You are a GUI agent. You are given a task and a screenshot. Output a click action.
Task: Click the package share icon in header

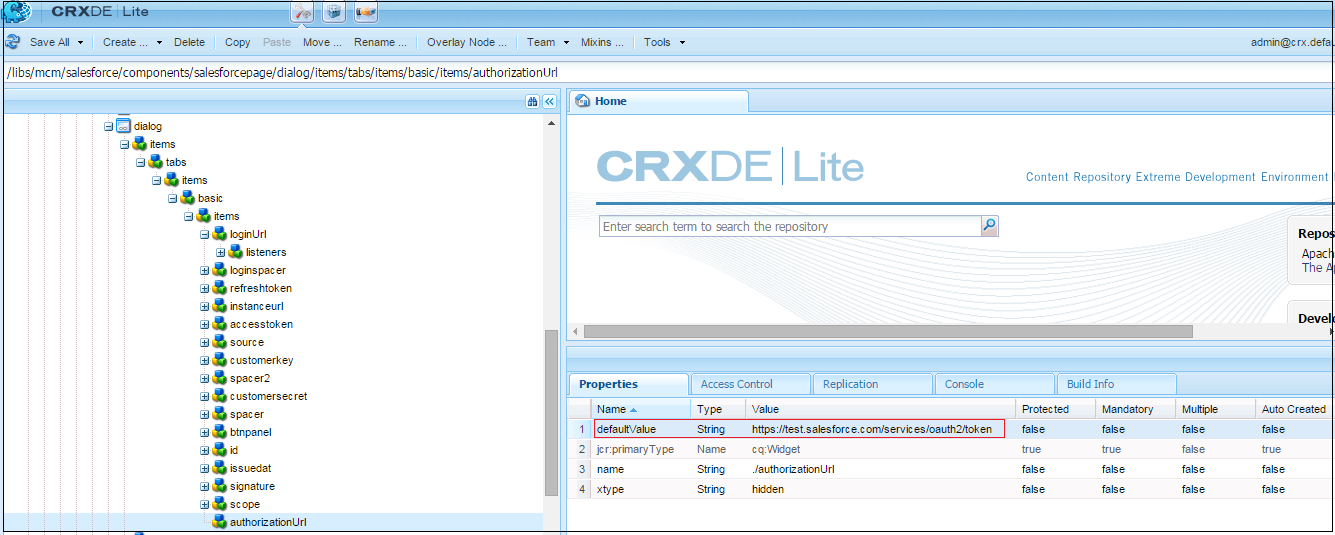coord(366,11)
